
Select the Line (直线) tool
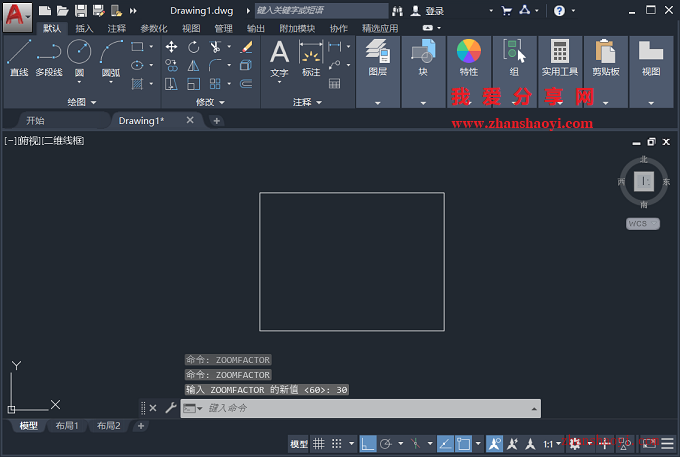click(x=19, y=58)
